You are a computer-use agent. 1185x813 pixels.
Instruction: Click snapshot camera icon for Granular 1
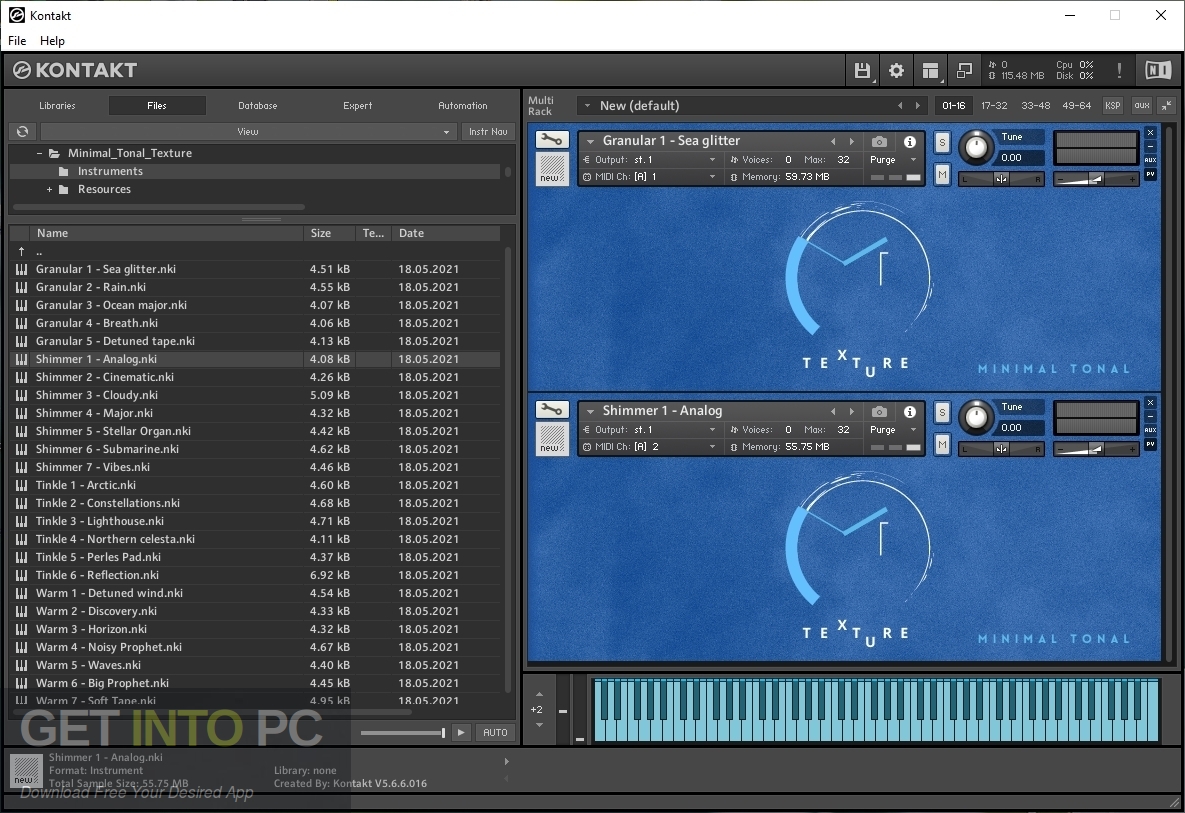coord(879,141)
